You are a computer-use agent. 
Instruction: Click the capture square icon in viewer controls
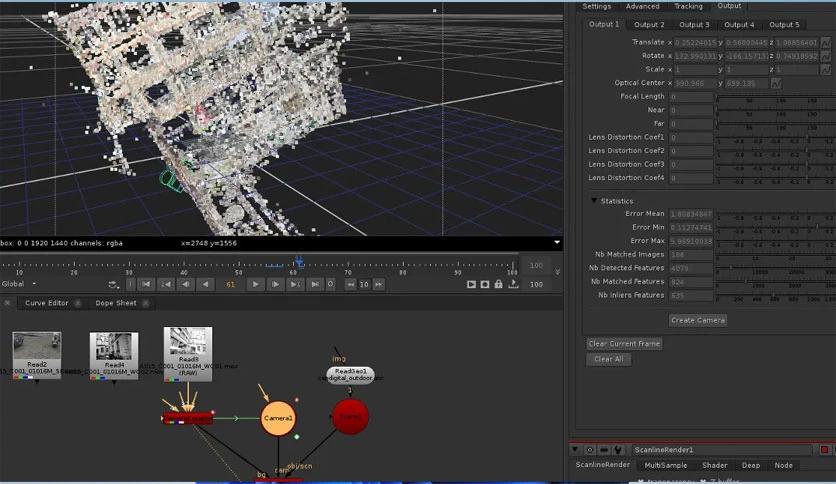(485, 284)
